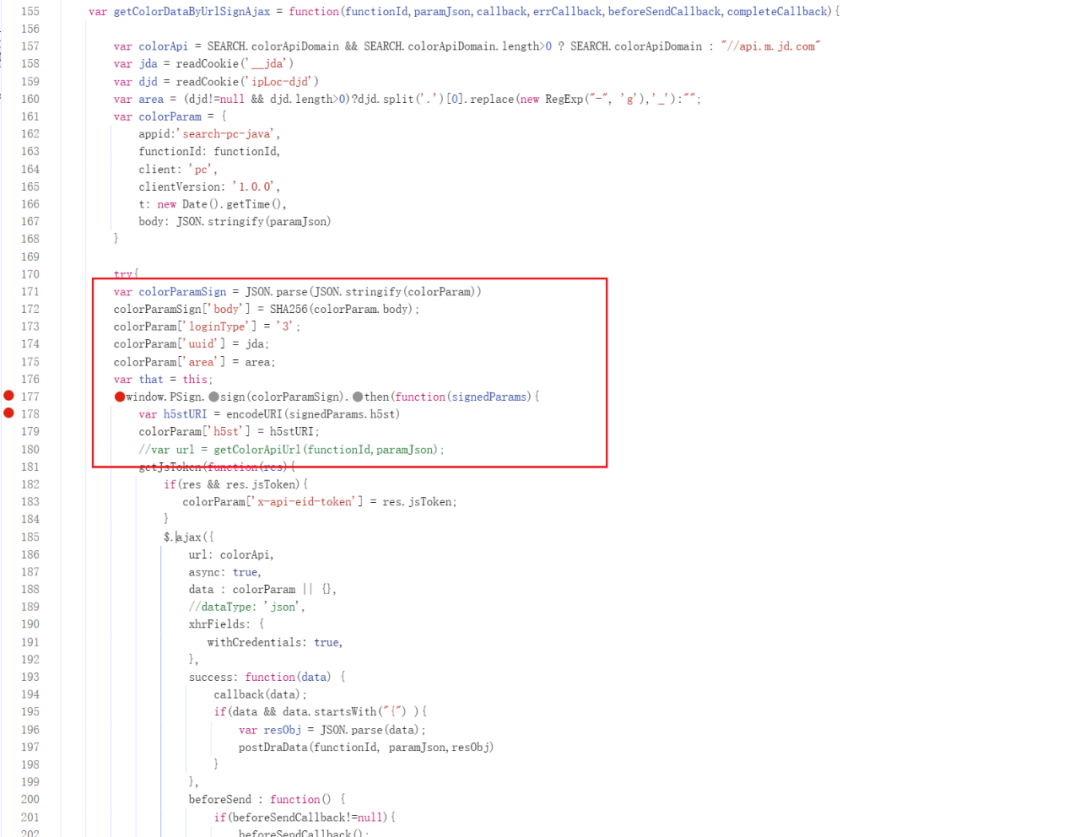Click inline red breakpoint before window.PSign
This screenshot has width=1080, height=837.
(x=119, y=397)
